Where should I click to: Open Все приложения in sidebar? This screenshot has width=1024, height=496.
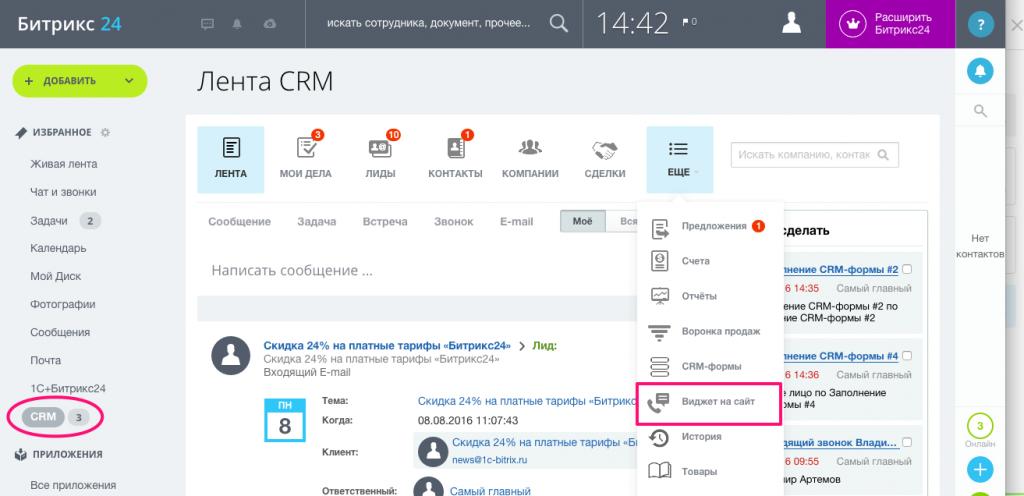point(73,485)
